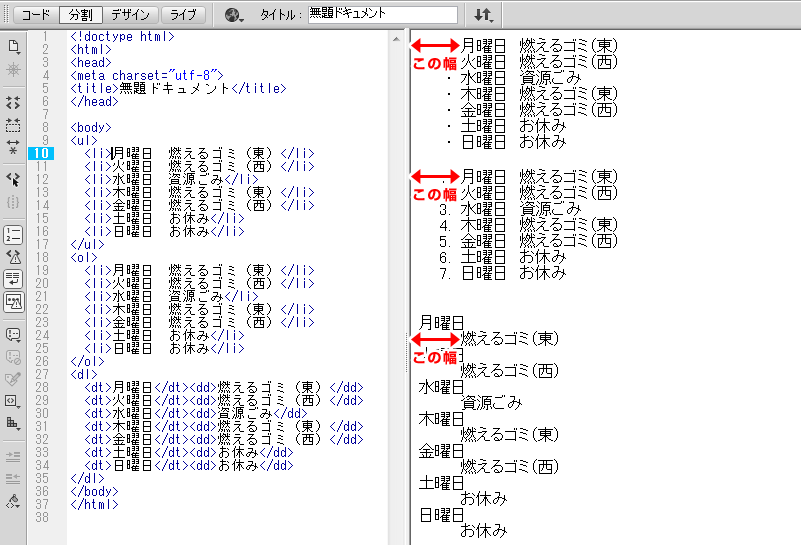This screenshot has width=801, height=545.
Task: Collapse the full tag
Action: click(13, 103)
